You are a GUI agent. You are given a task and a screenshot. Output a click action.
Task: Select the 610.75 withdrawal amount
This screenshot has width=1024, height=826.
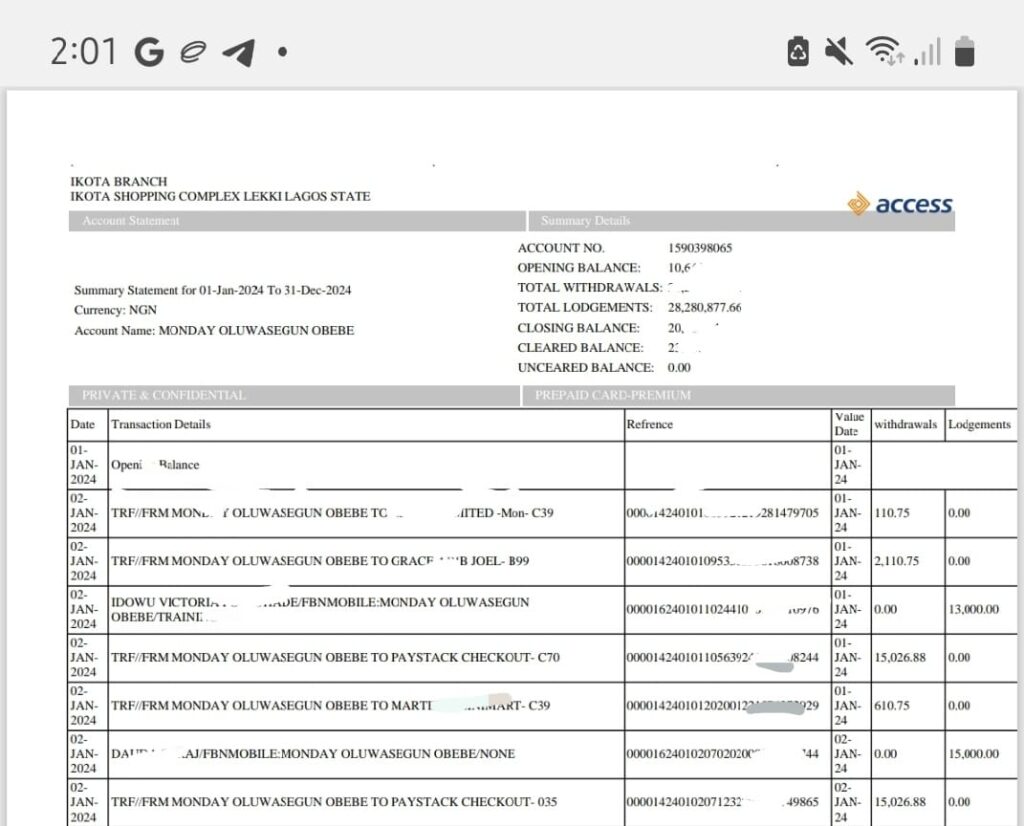pos(892,706)
